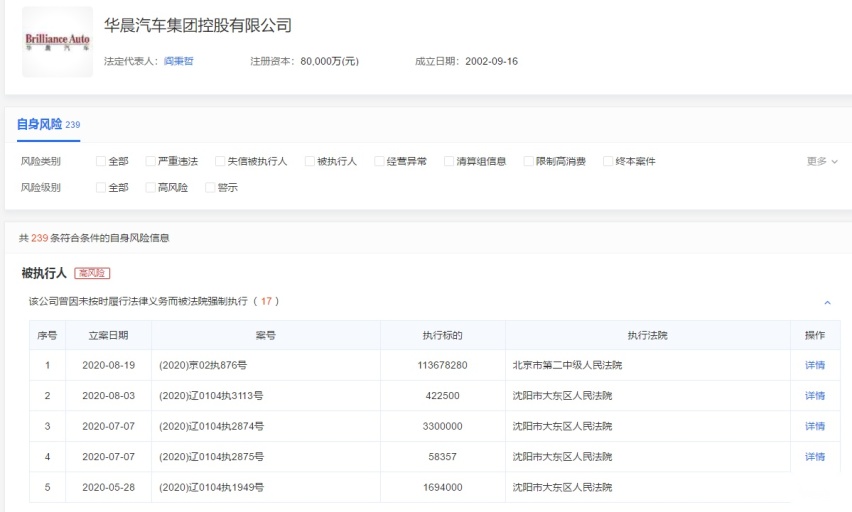
Task: Click the 立案日期 column header
Action: [x=109, y=335]
